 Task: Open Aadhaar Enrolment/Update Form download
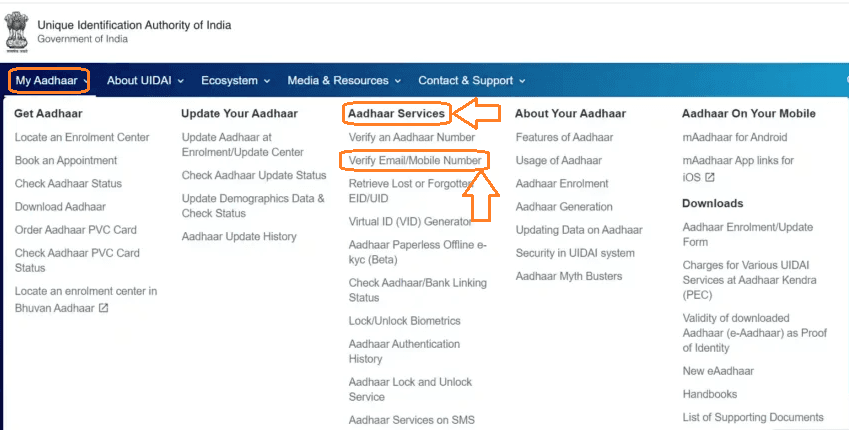coord(747,234)
